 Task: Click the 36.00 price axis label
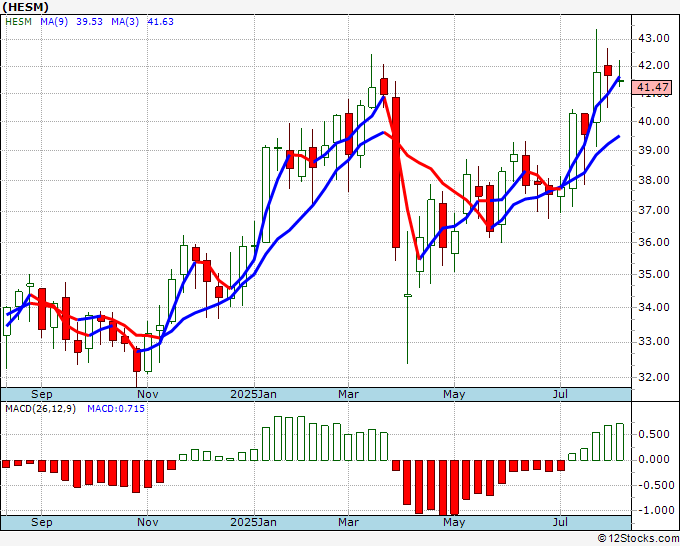point(654,242)
